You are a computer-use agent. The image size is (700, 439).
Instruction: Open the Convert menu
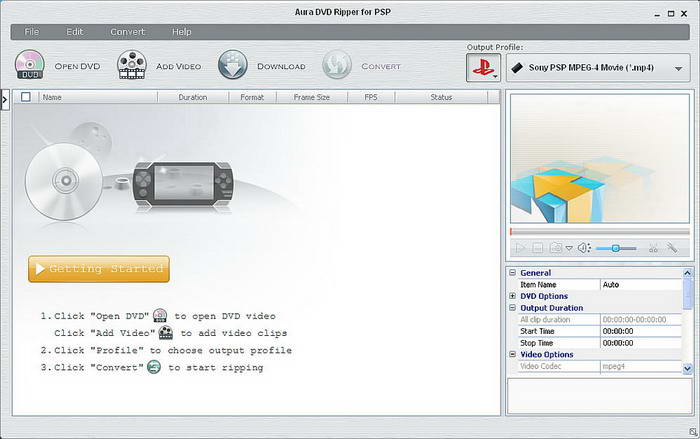[x=128, y=32]
